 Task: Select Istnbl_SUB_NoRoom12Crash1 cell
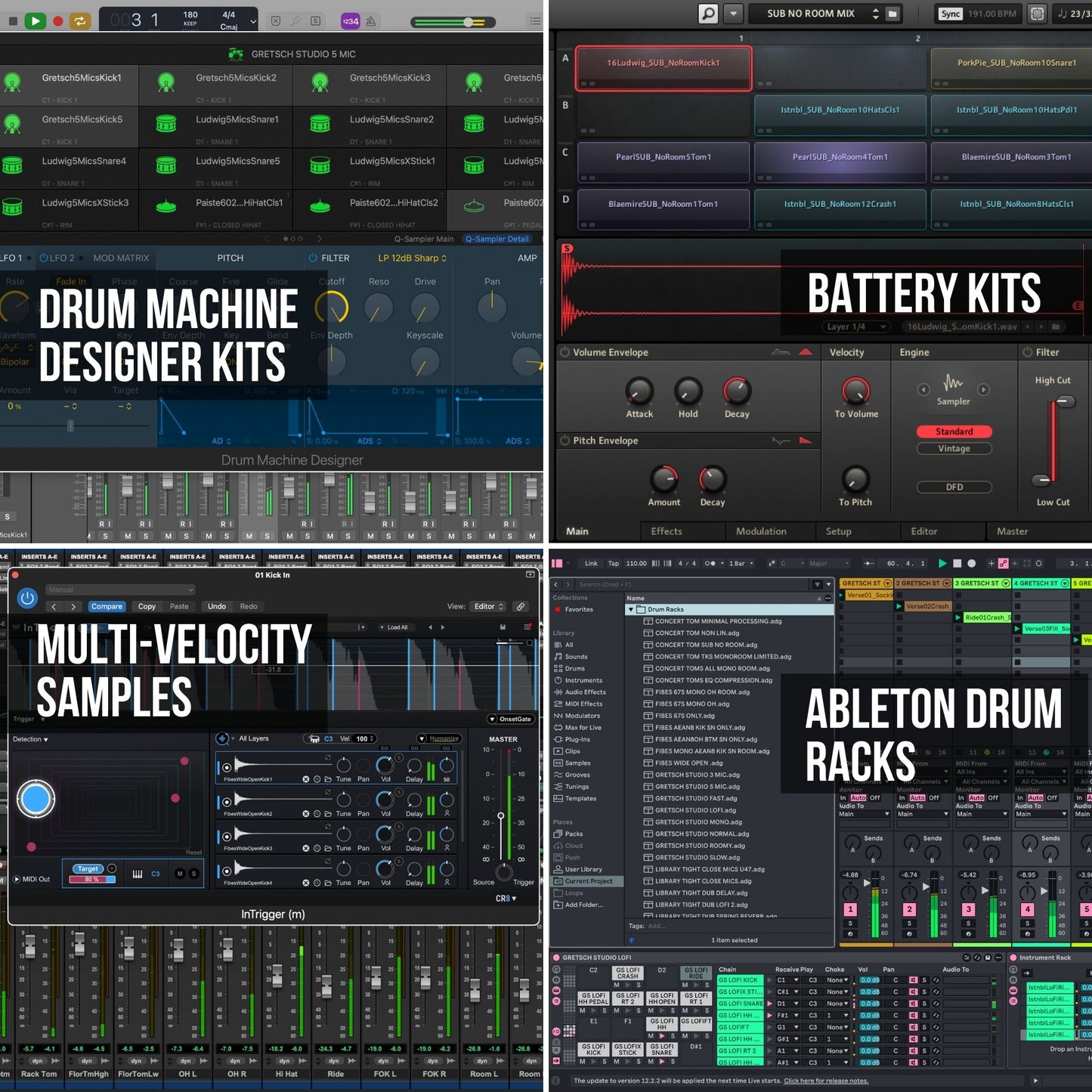click(x=840, y=209)
